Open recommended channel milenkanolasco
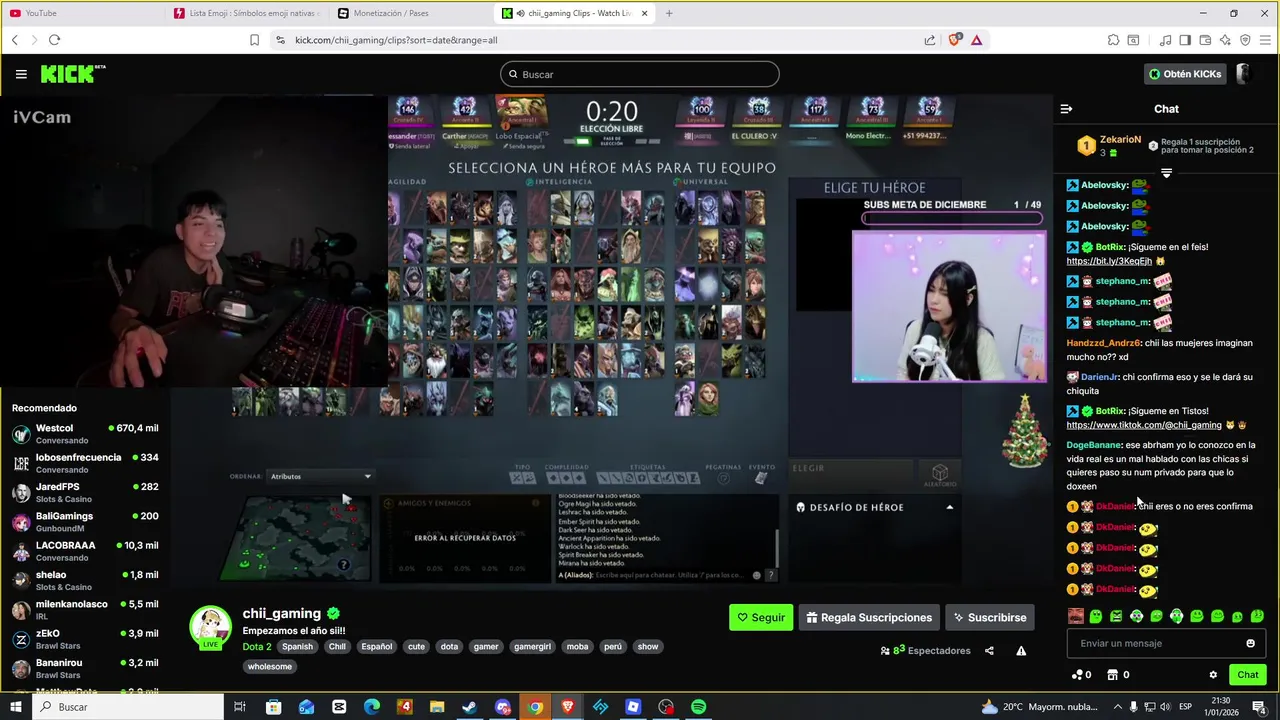 pyautogui.click(x=85, y=610)
